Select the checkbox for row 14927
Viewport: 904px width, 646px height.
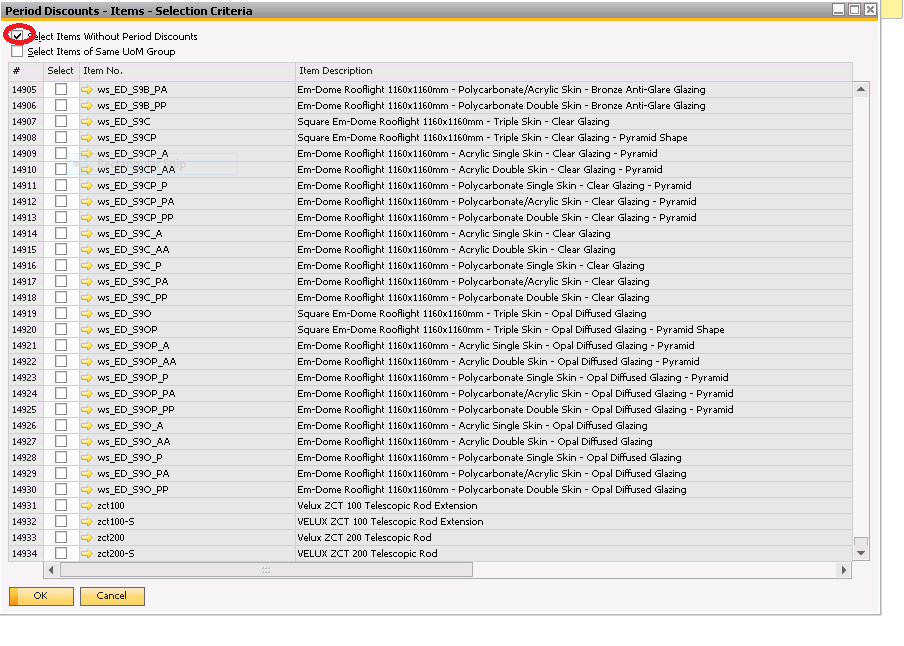61,442
